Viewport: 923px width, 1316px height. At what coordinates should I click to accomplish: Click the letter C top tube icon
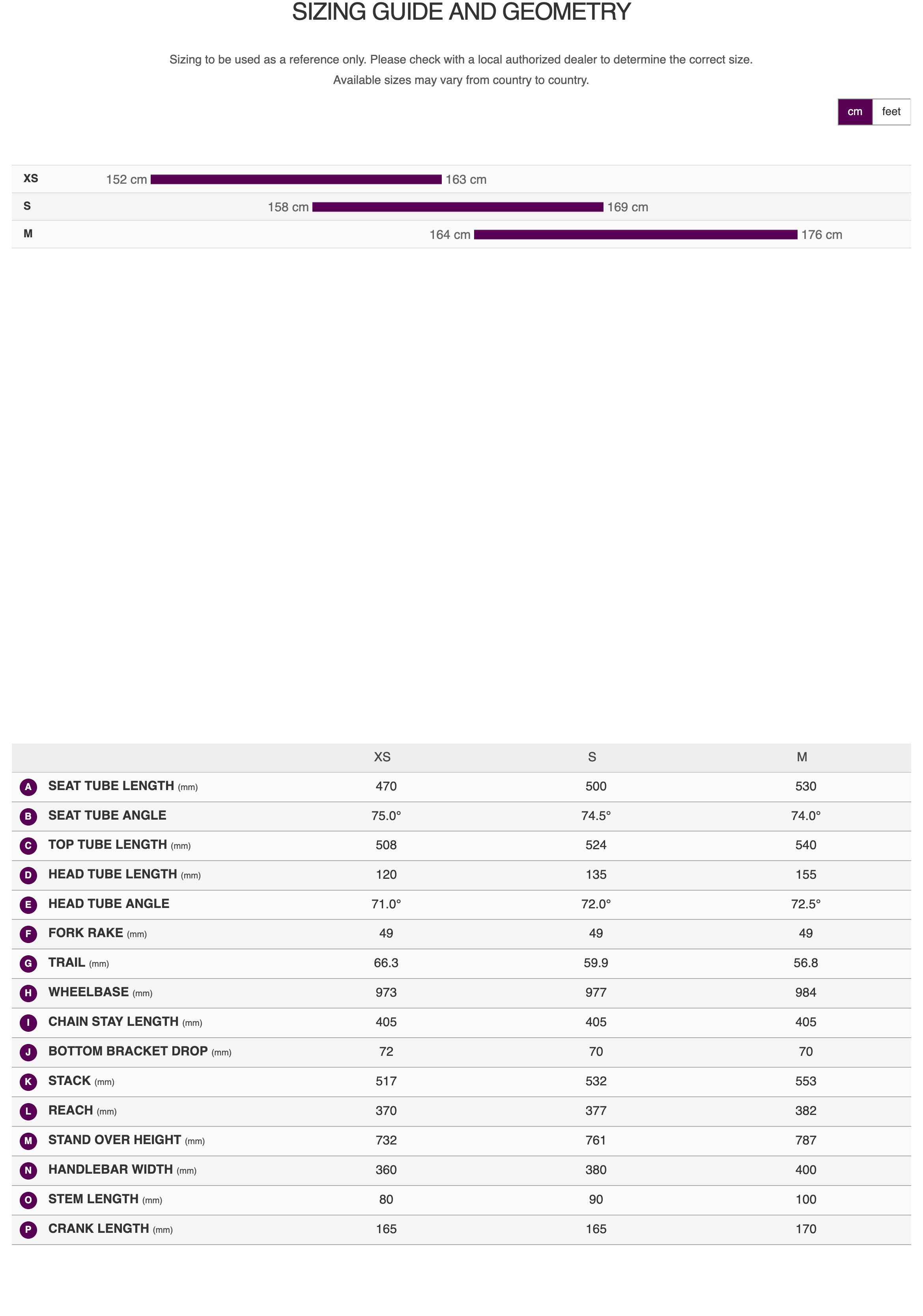point(28,845)
